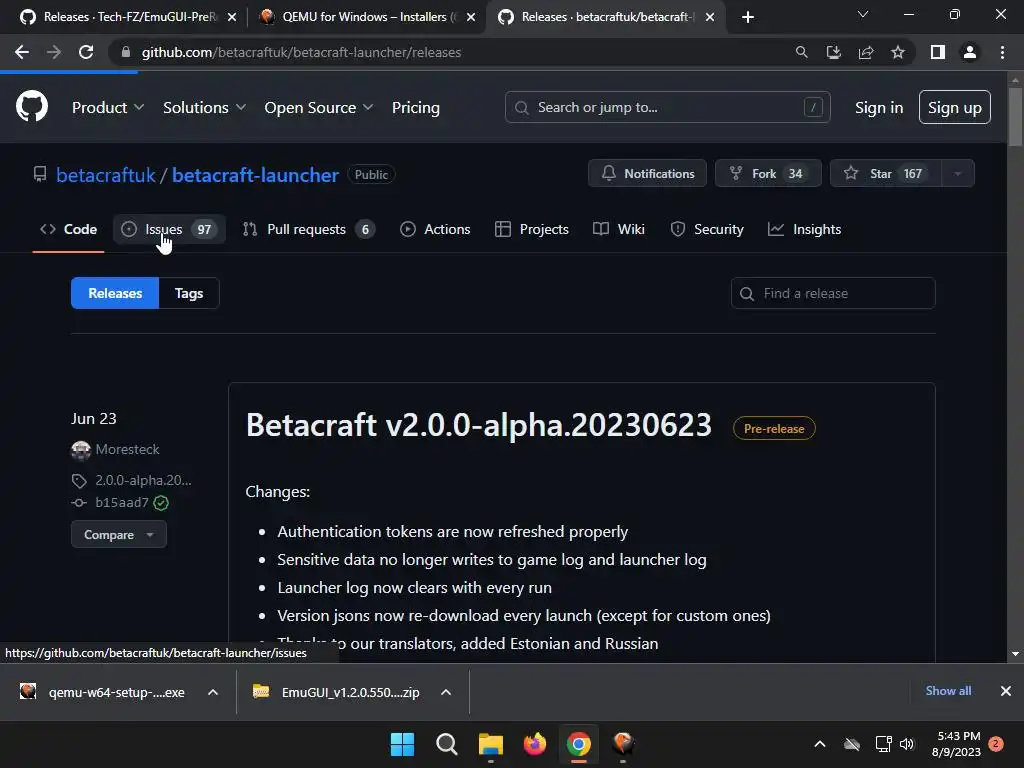Go to the Actions tab
This screenshot has width=1024, height=768.
tap(435, 229)
